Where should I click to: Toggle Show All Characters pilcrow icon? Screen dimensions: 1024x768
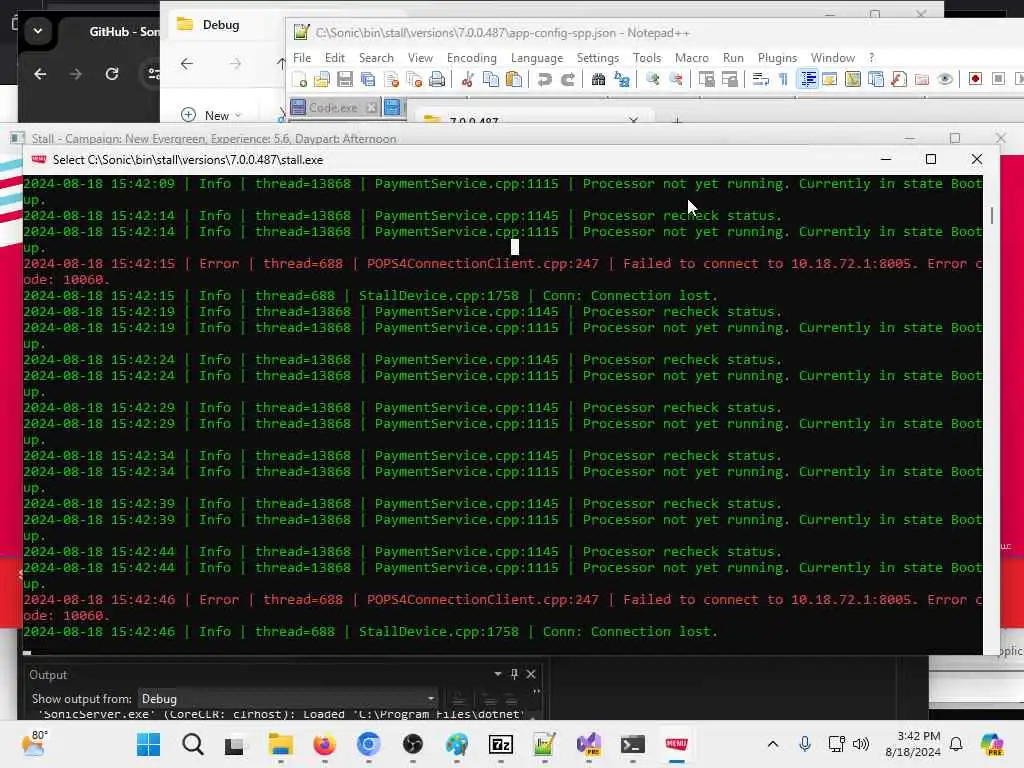click(x=784, y=80)
